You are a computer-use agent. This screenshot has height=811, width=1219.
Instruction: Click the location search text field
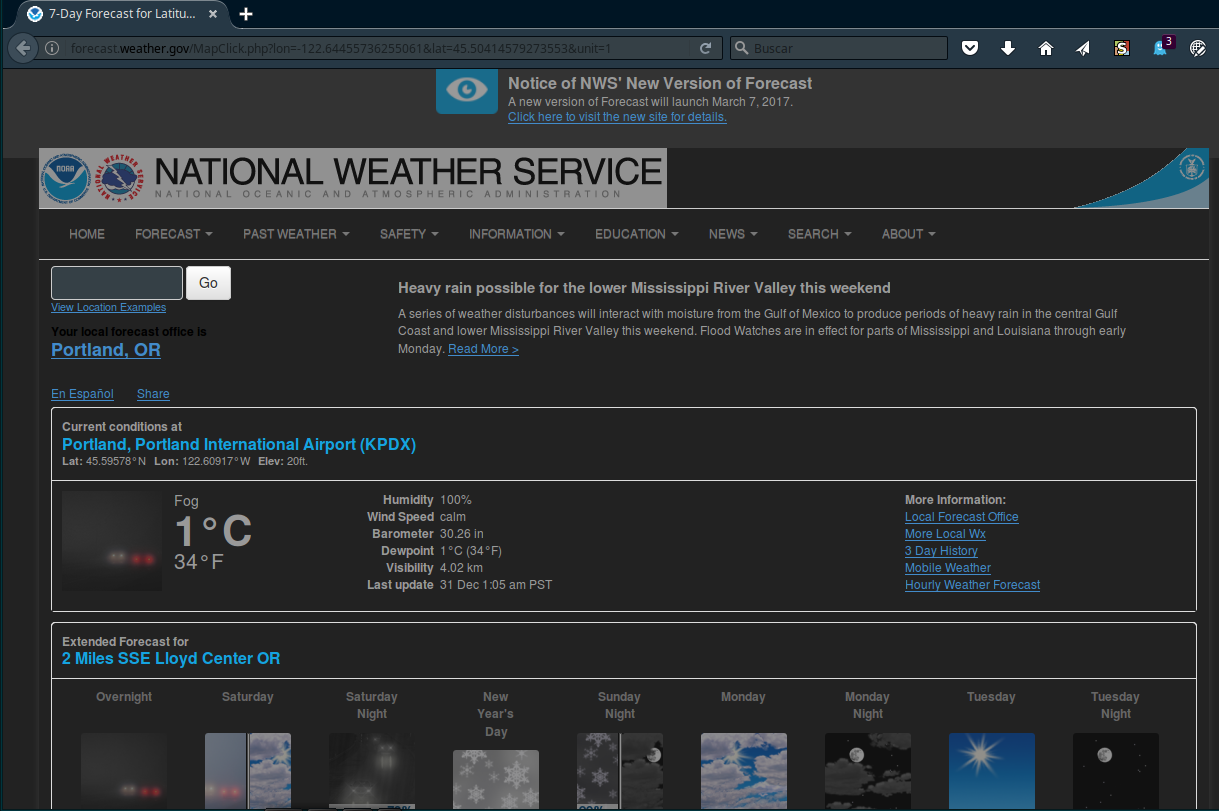point(116,283)
